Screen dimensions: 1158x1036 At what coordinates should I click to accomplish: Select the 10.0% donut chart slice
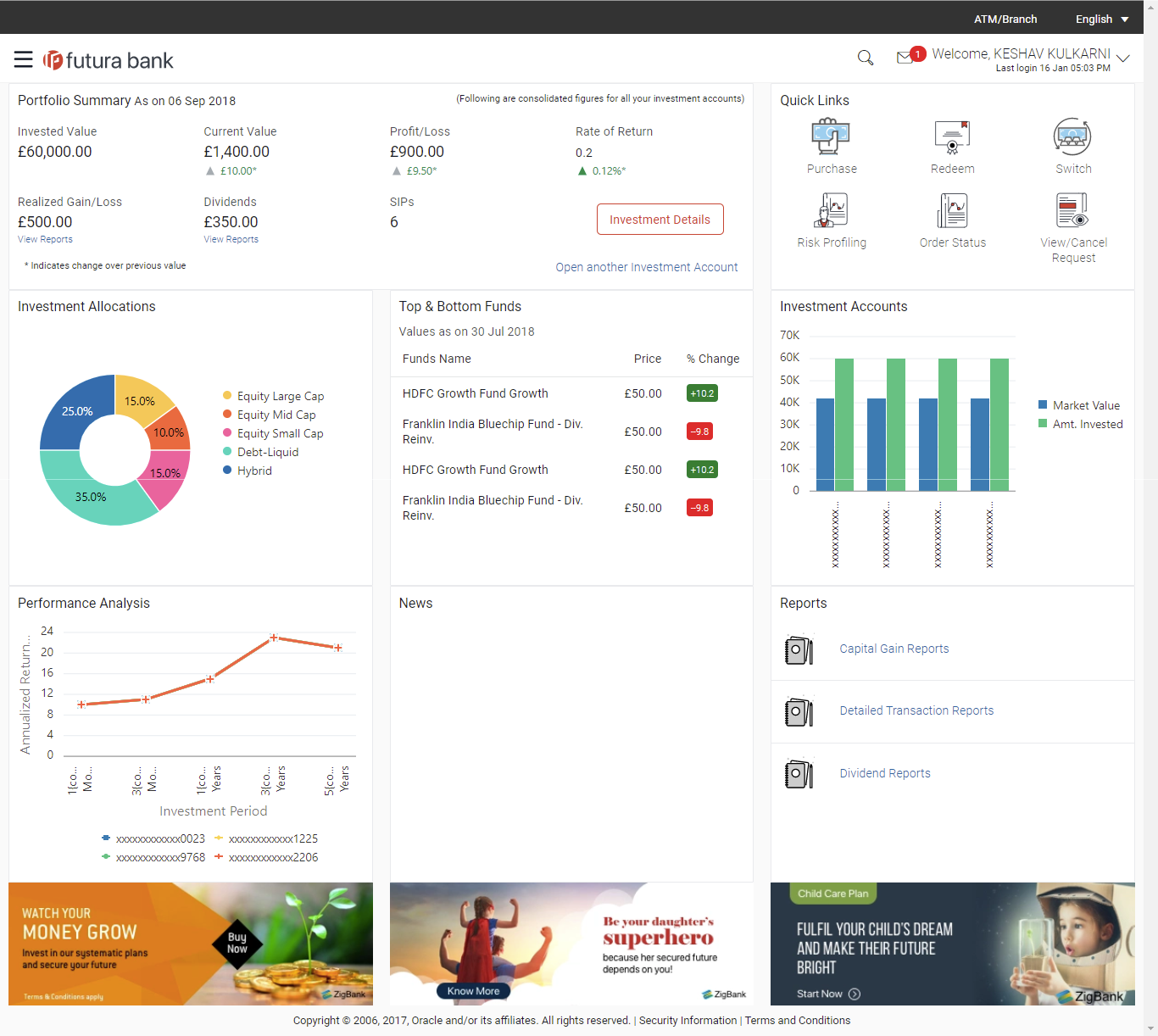[170, 432]
